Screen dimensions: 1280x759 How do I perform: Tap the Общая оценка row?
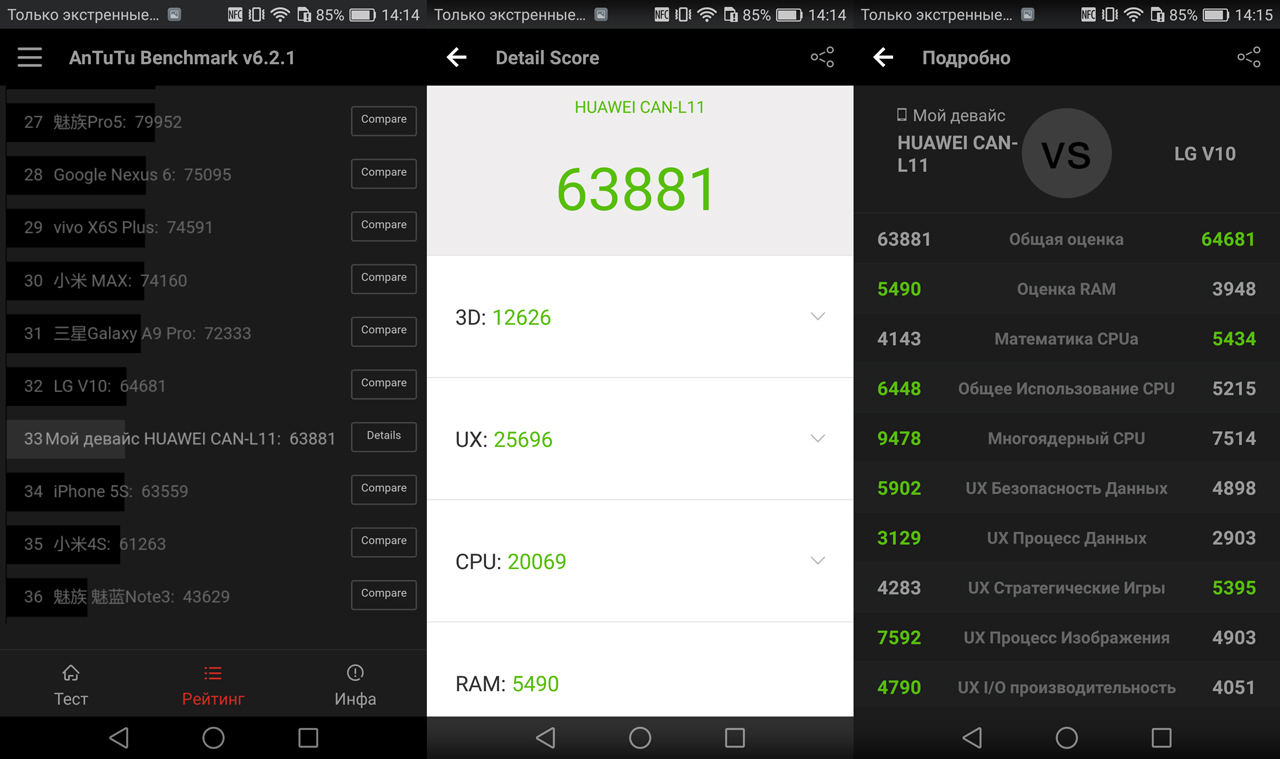(1067, 239)
